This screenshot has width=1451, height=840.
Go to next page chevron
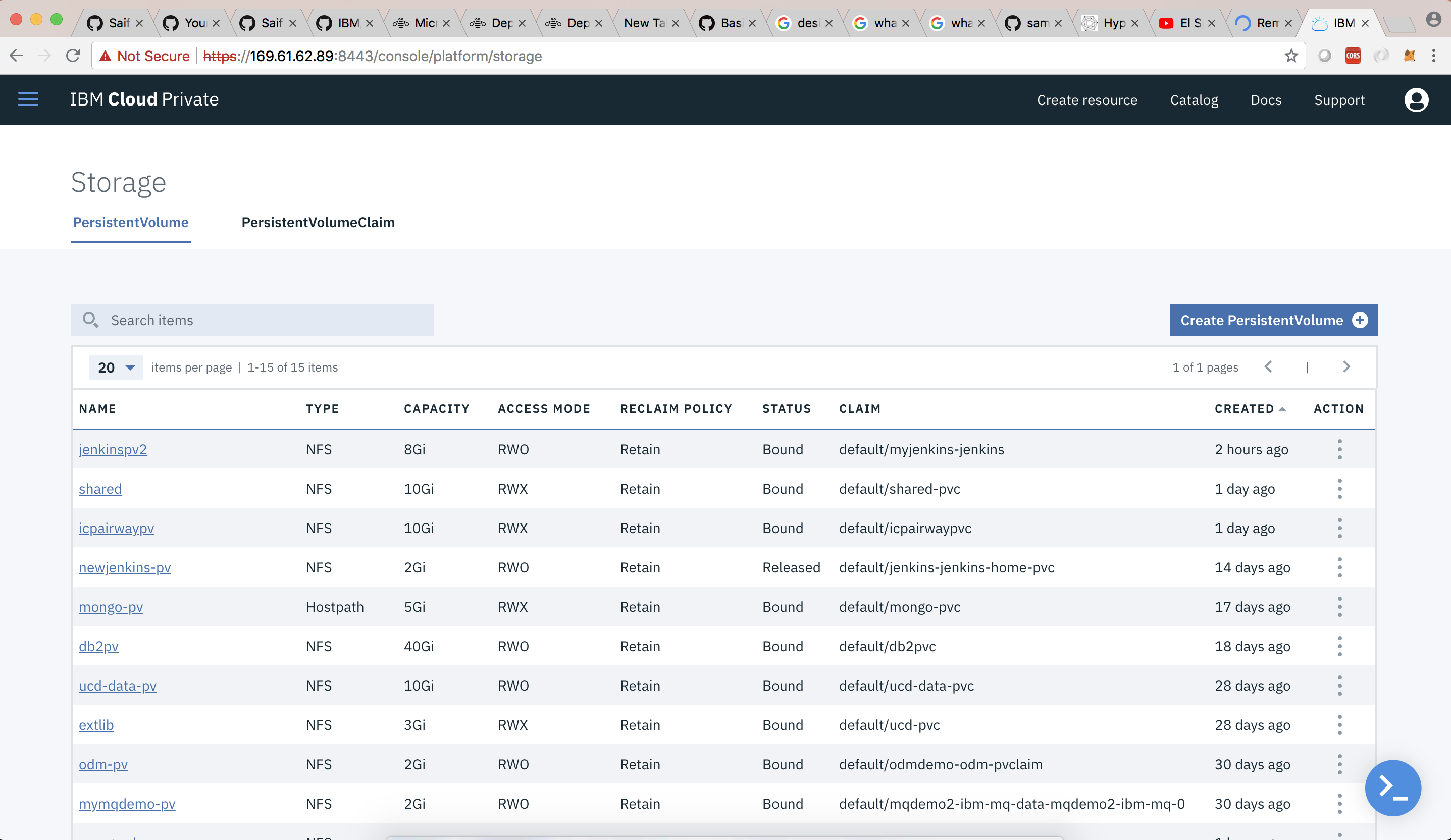pos(1346,367)
